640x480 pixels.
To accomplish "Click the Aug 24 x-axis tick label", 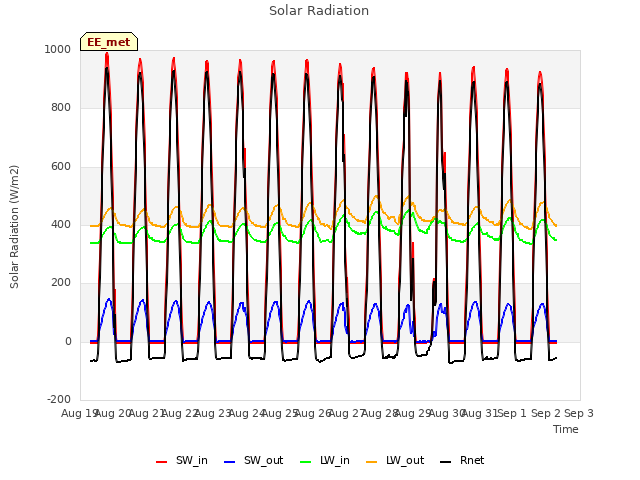I will (247, 413).
